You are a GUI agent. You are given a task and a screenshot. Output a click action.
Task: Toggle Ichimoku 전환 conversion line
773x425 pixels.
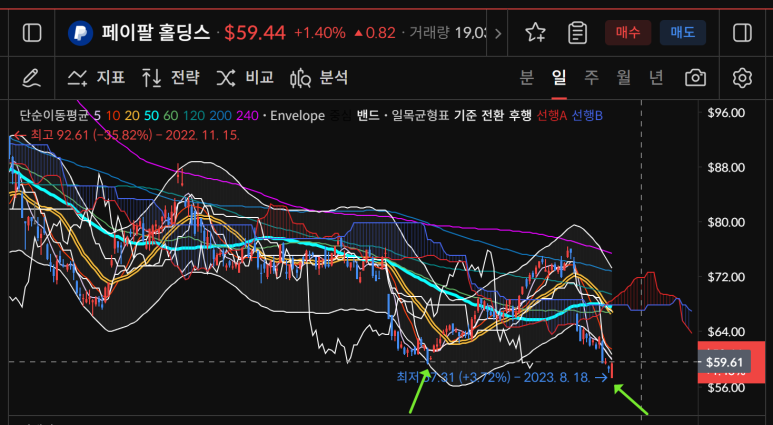[493, 116]
